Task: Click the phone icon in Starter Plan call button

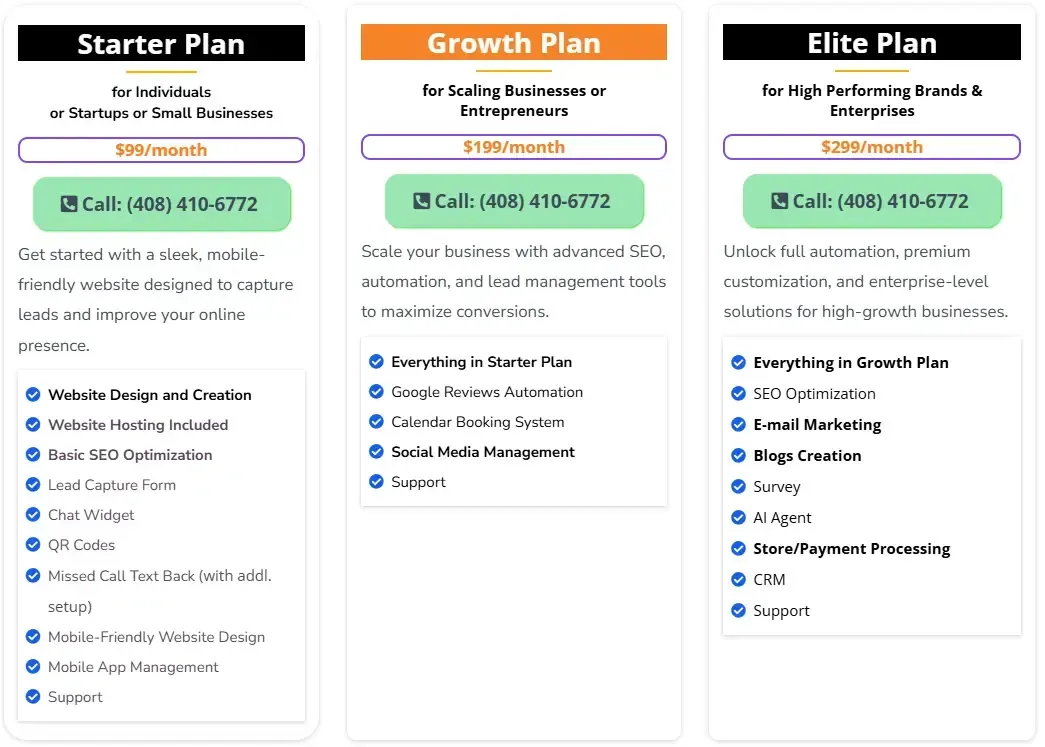Action: tap(69, 204)
